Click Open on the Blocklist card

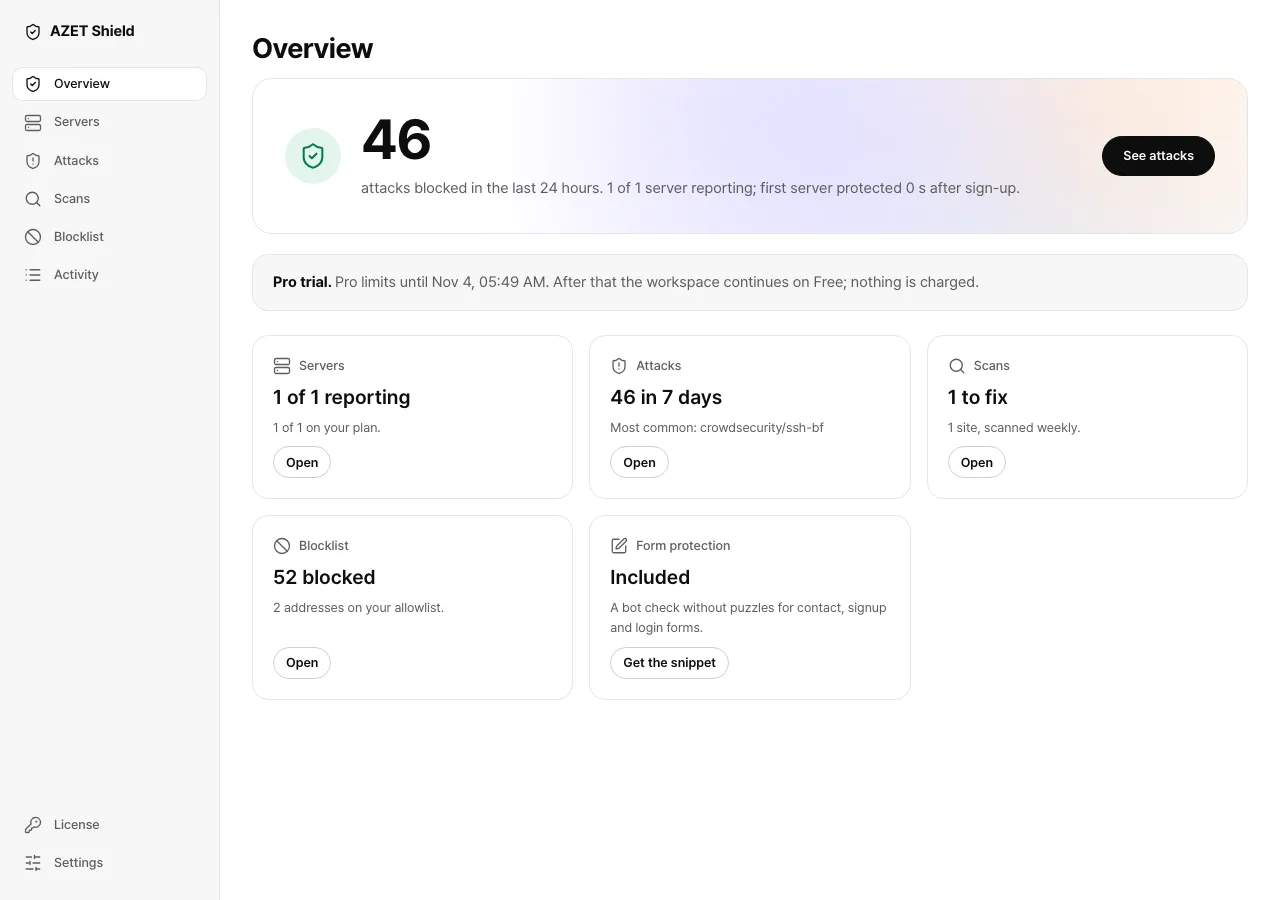302,662
